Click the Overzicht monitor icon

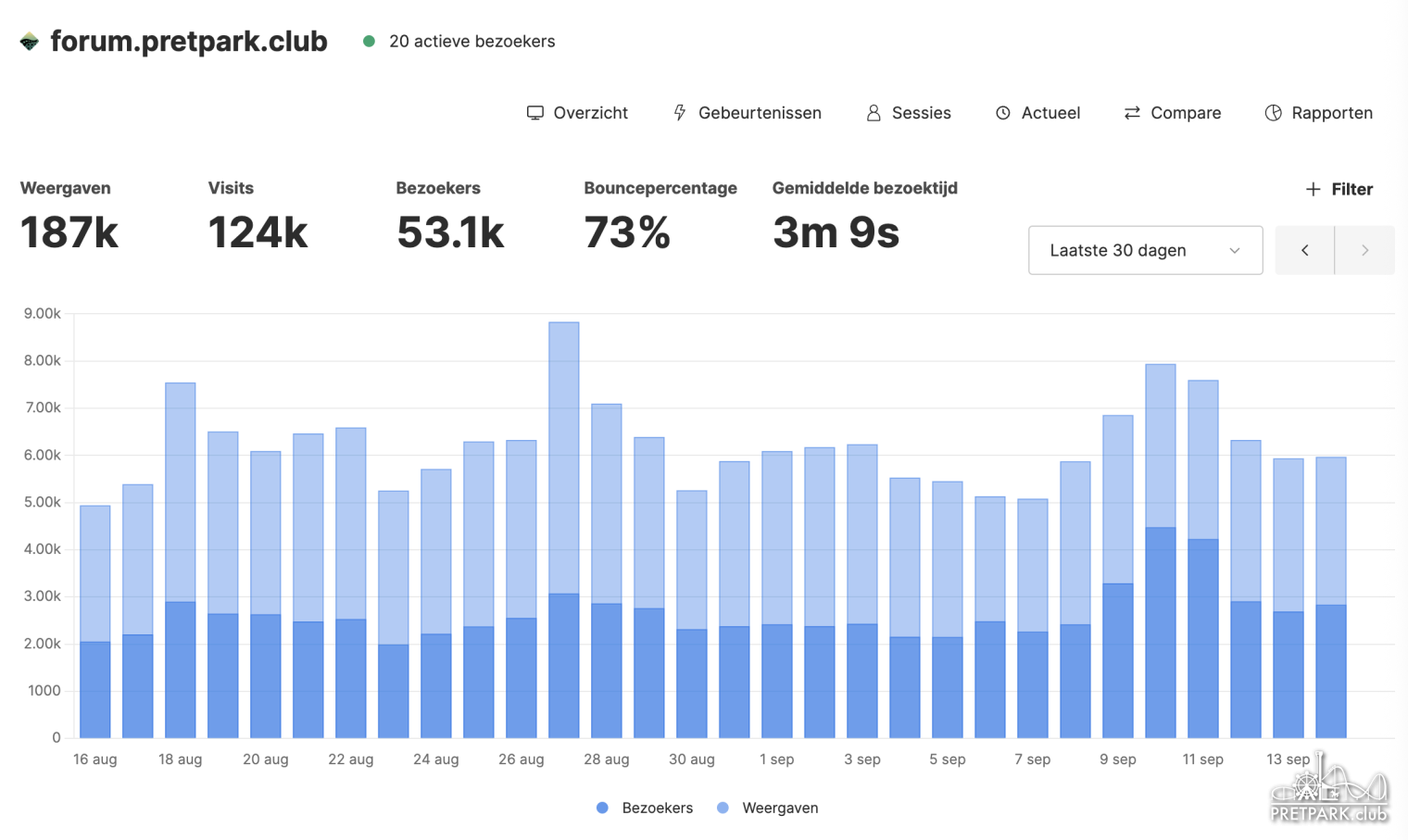535,113
